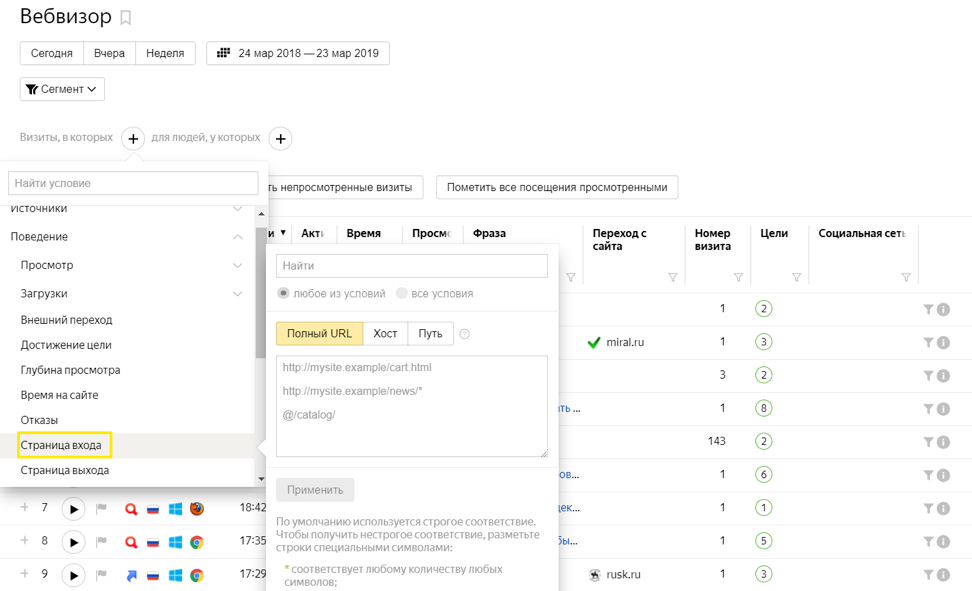972x591 pixels.
Task: Switch to Полный URL tab
Action: [319, 334]
